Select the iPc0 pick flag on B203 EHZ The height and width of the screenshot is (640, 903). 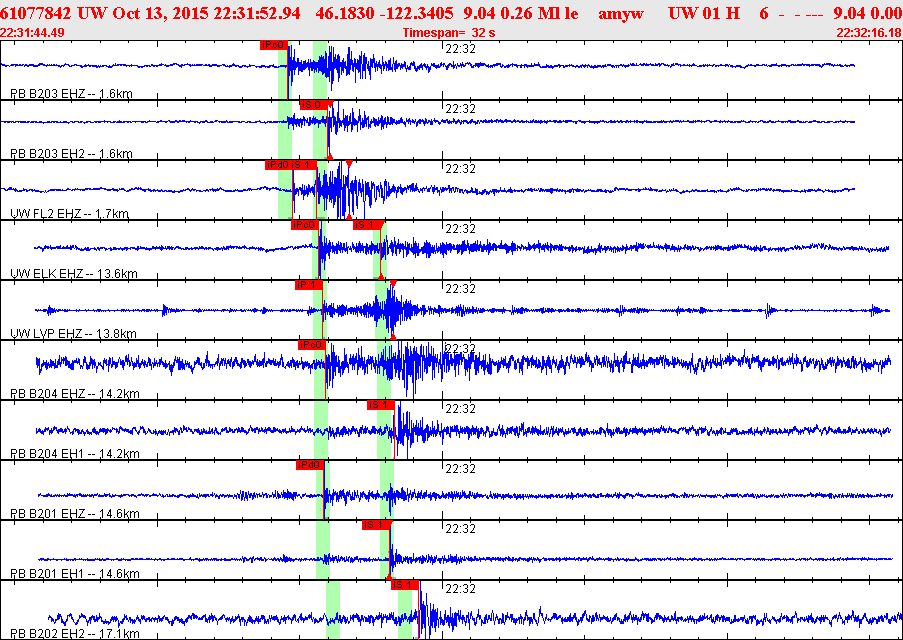[274, 45]
